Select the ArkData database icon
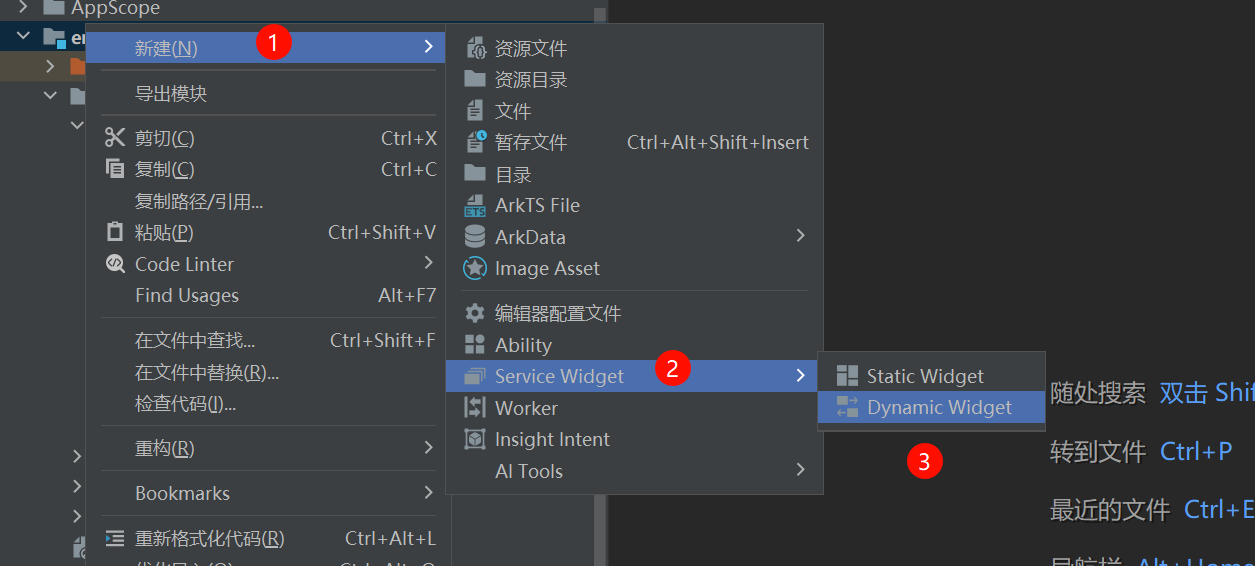1255x566 pixels. pyautogui.click(x=475, y=237)
